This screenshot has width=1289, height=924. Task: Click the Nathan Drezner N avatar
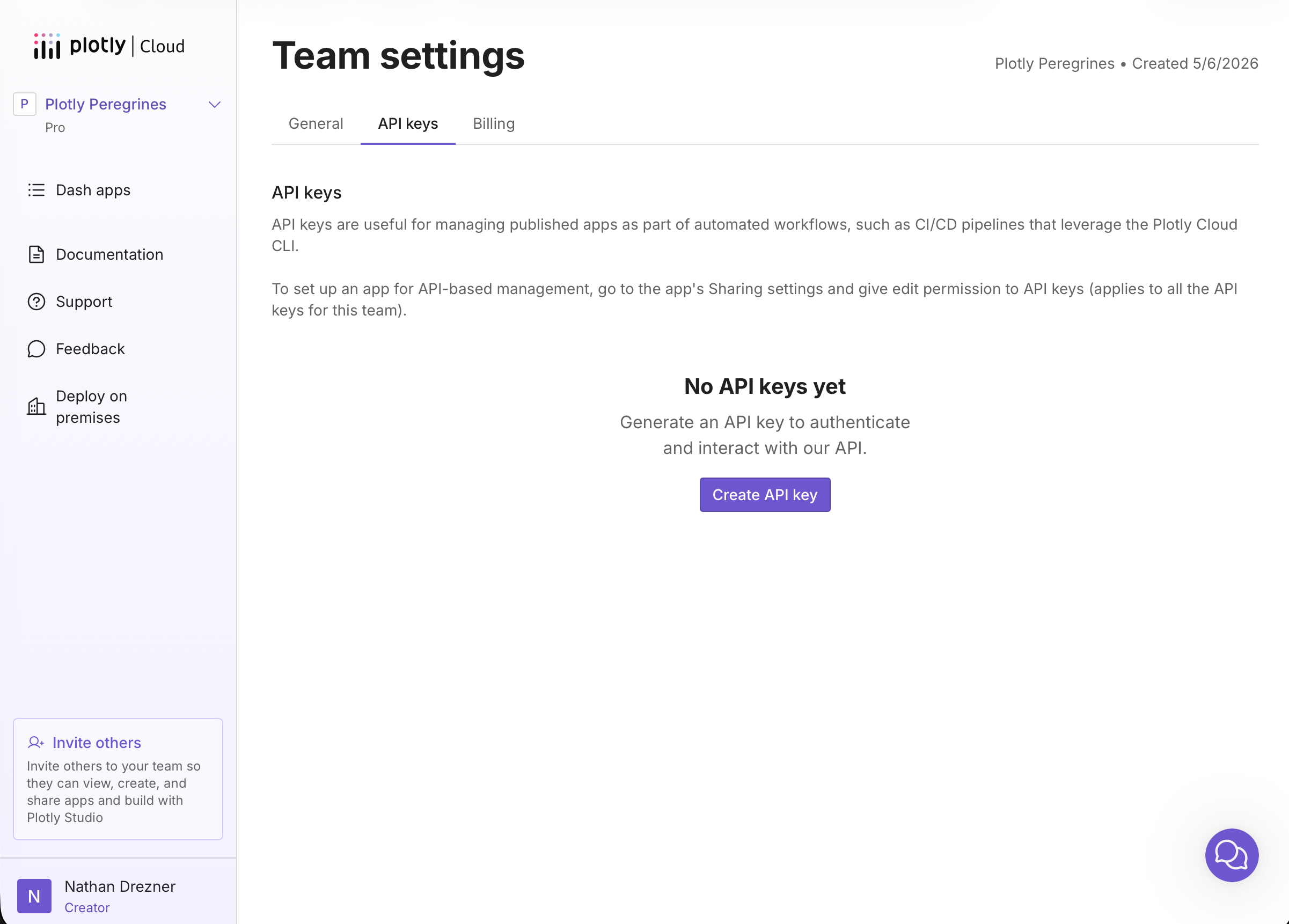tap(34, 896)
